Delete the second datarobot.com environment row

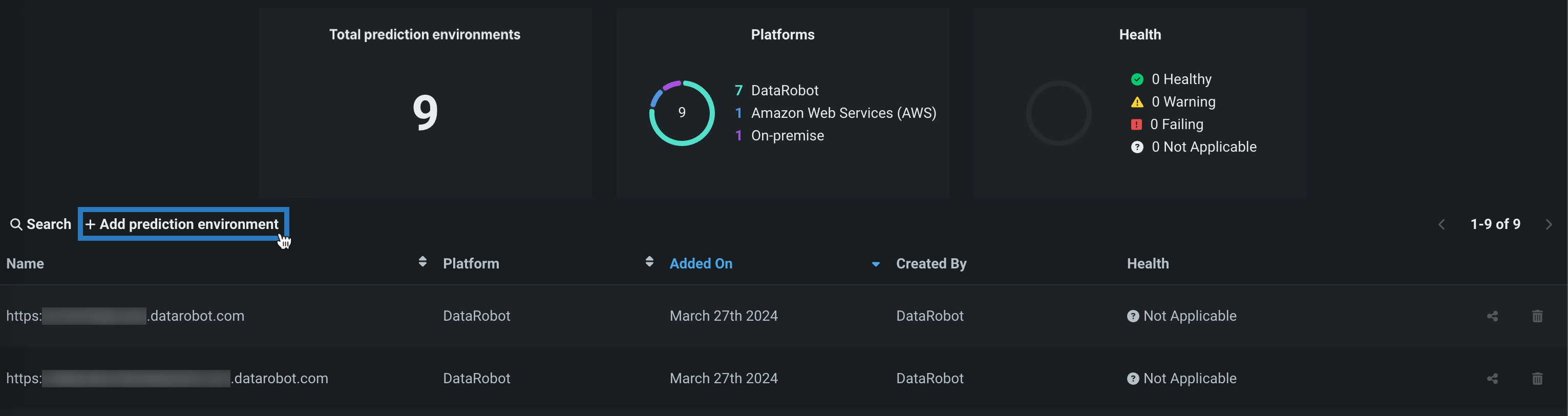(x=1537, y=379)
